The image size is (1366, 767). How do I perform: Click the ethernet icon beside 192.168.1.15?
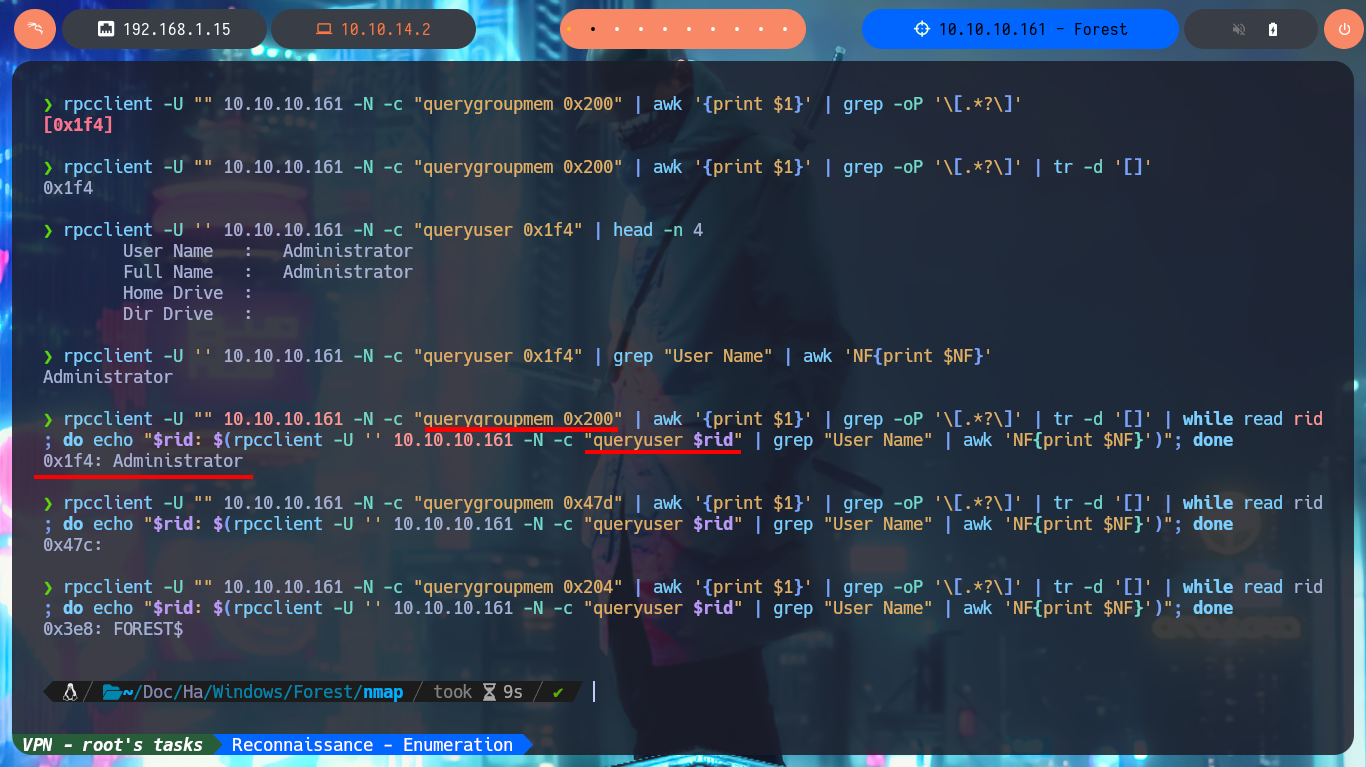[x=106, y=29]
